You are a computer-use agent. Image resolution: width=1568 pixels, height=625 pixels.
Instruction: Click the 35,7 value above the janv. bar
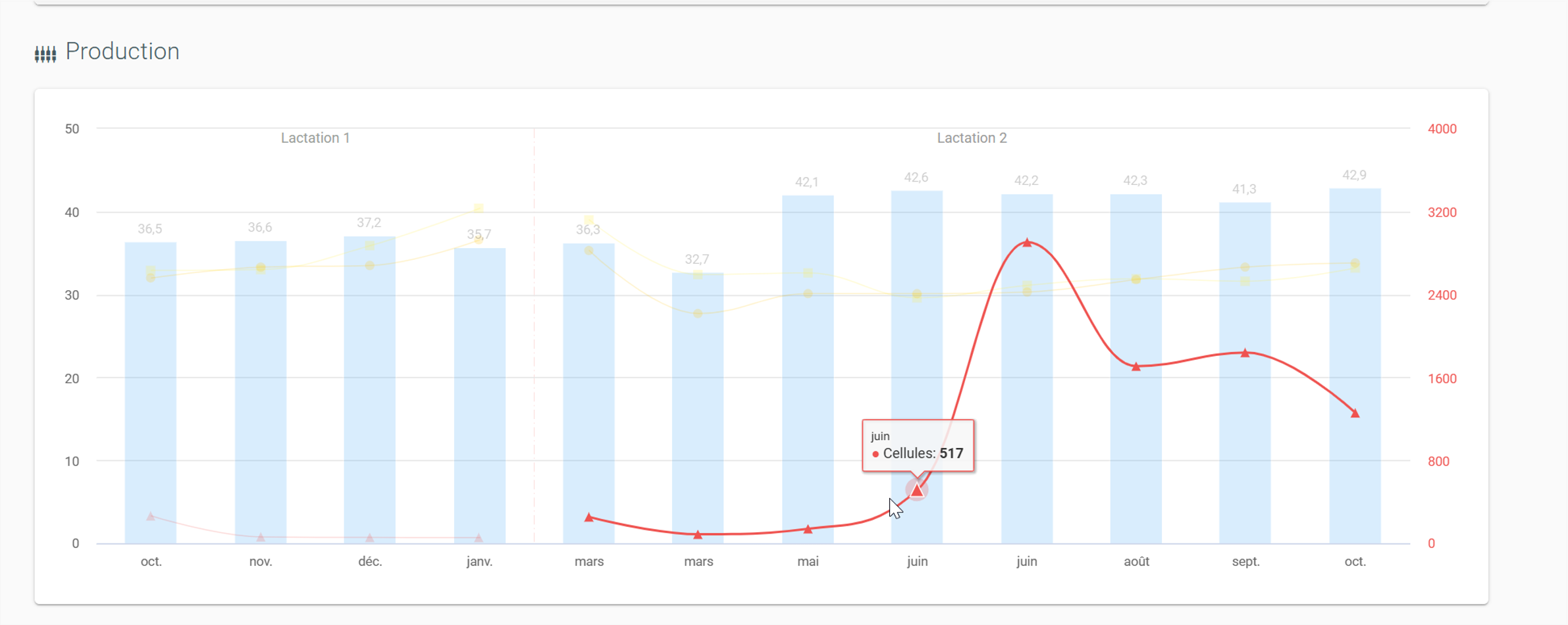click(479, 234)
